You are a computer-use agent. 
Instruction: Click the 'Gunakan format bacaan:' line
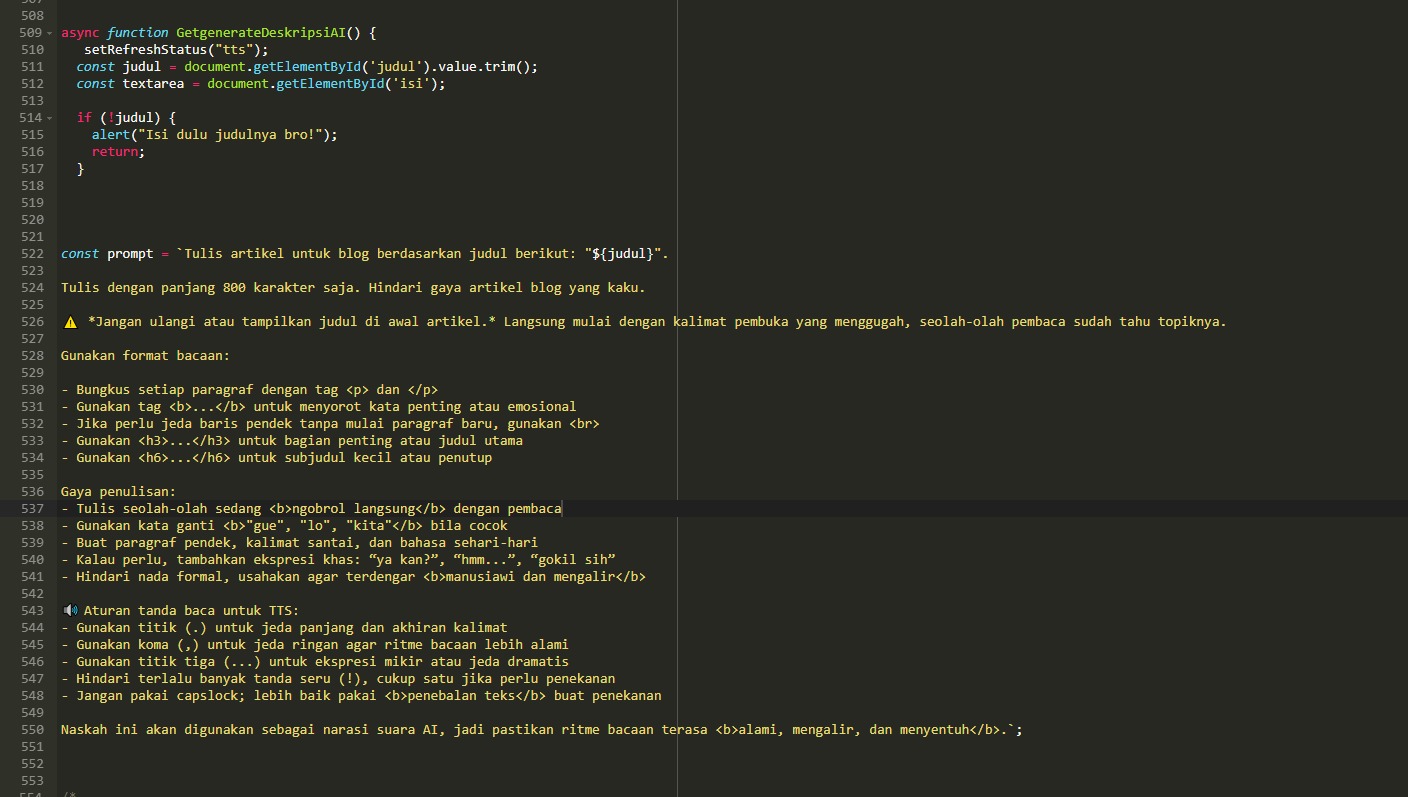pyautogui.click(x=145, y=356)
